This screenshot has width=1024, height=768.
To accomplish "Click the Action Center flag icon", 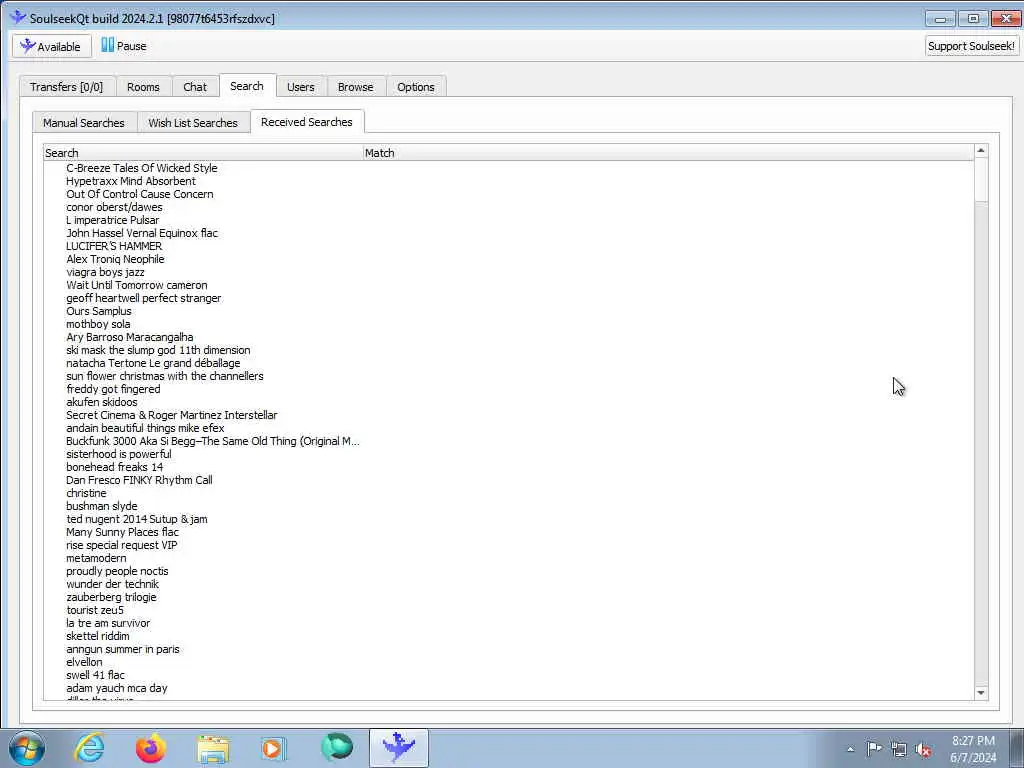I will click(874, 749).
